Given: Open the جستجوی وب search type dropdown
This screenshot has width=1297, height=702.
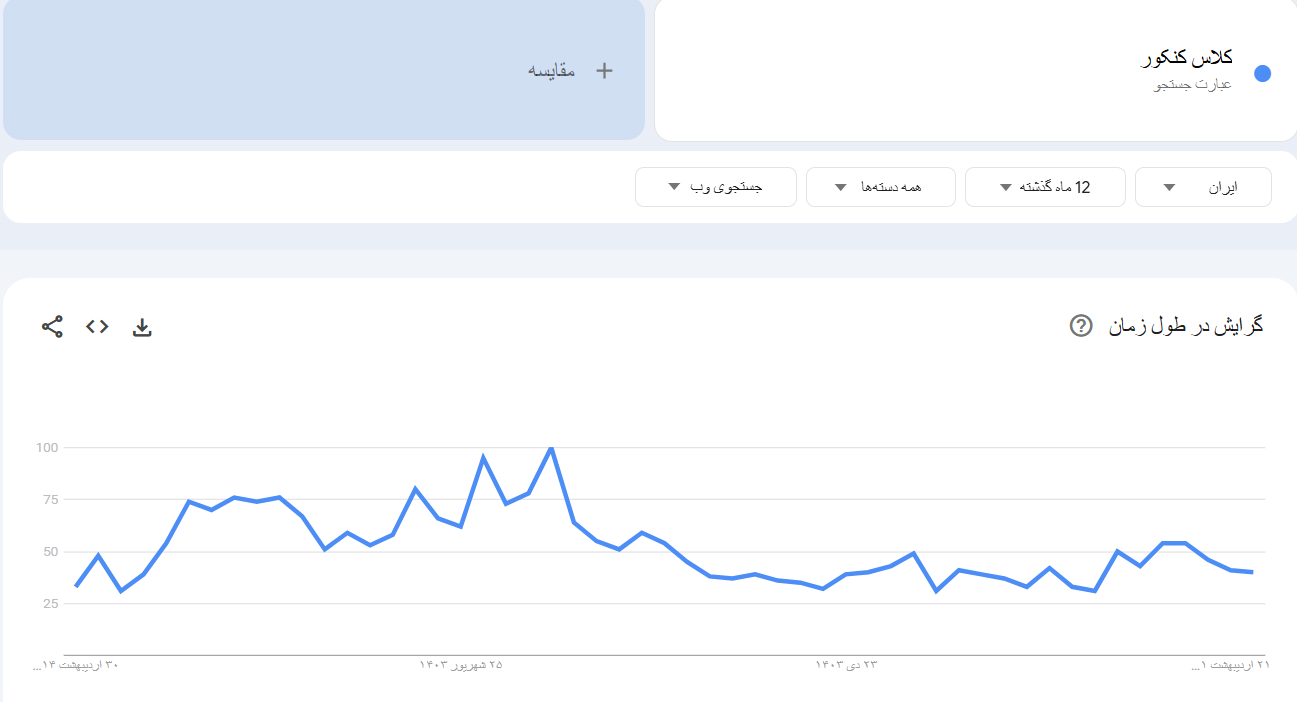Looking at the screenshot, I should [715, 187].
